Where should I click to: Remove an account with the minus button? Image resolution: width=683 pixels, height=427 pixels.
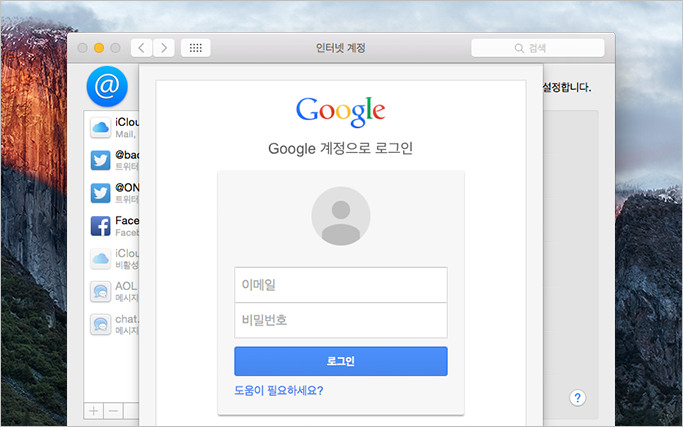(x=113, y=411)
